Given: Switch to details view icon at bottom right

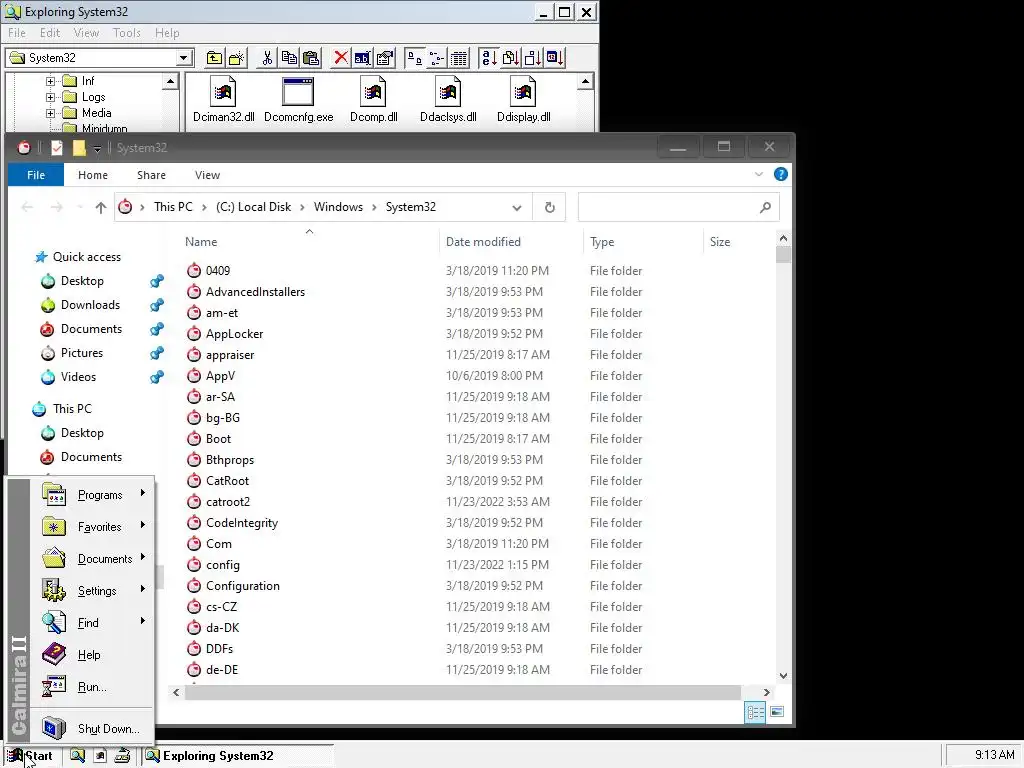Looking at the screenshot, I should coord(755,712).
